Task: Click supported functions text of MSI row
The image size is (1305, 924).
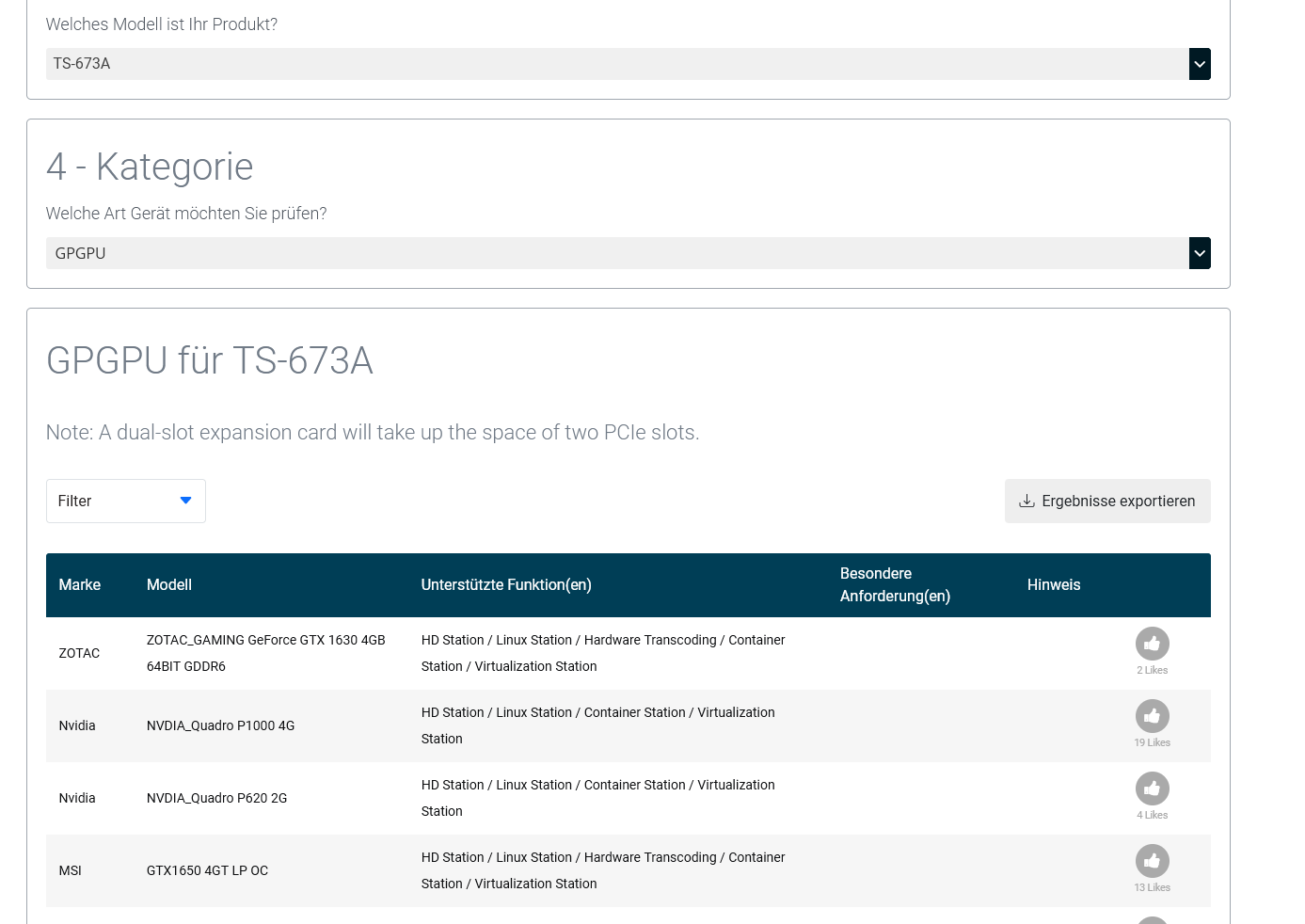Action: (603, 870)
